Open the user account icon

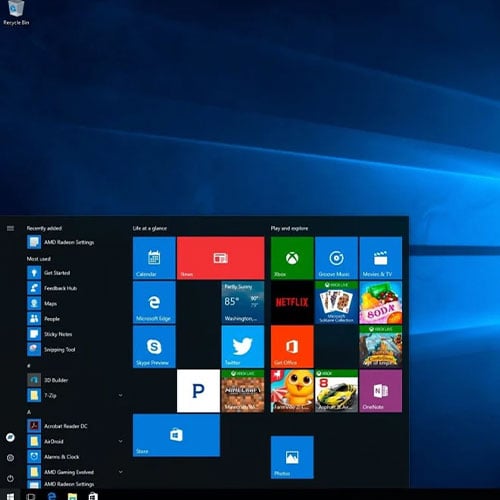[10, 437]
